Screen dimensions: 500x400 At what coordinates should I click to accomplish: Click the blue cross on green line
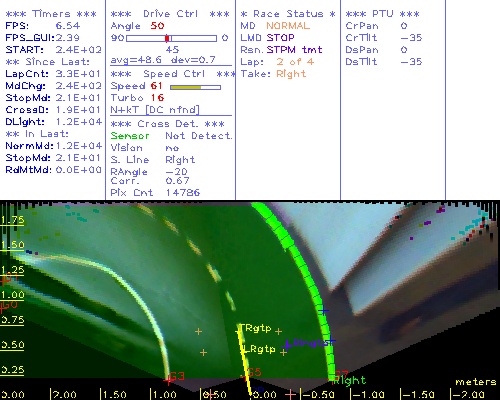(323, 311)
